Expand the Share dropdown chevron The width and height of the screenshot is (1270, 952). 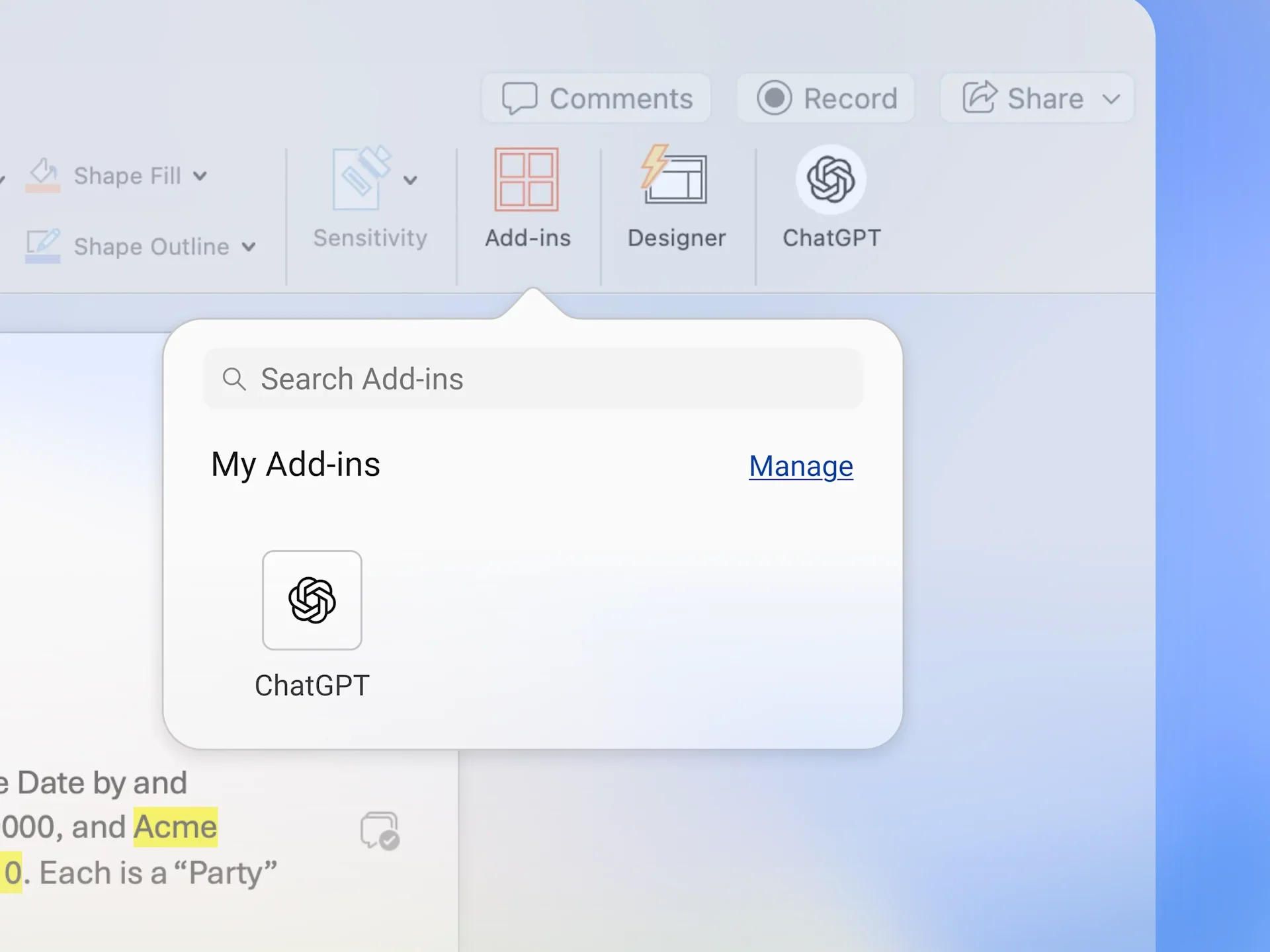coord(1112,99)
